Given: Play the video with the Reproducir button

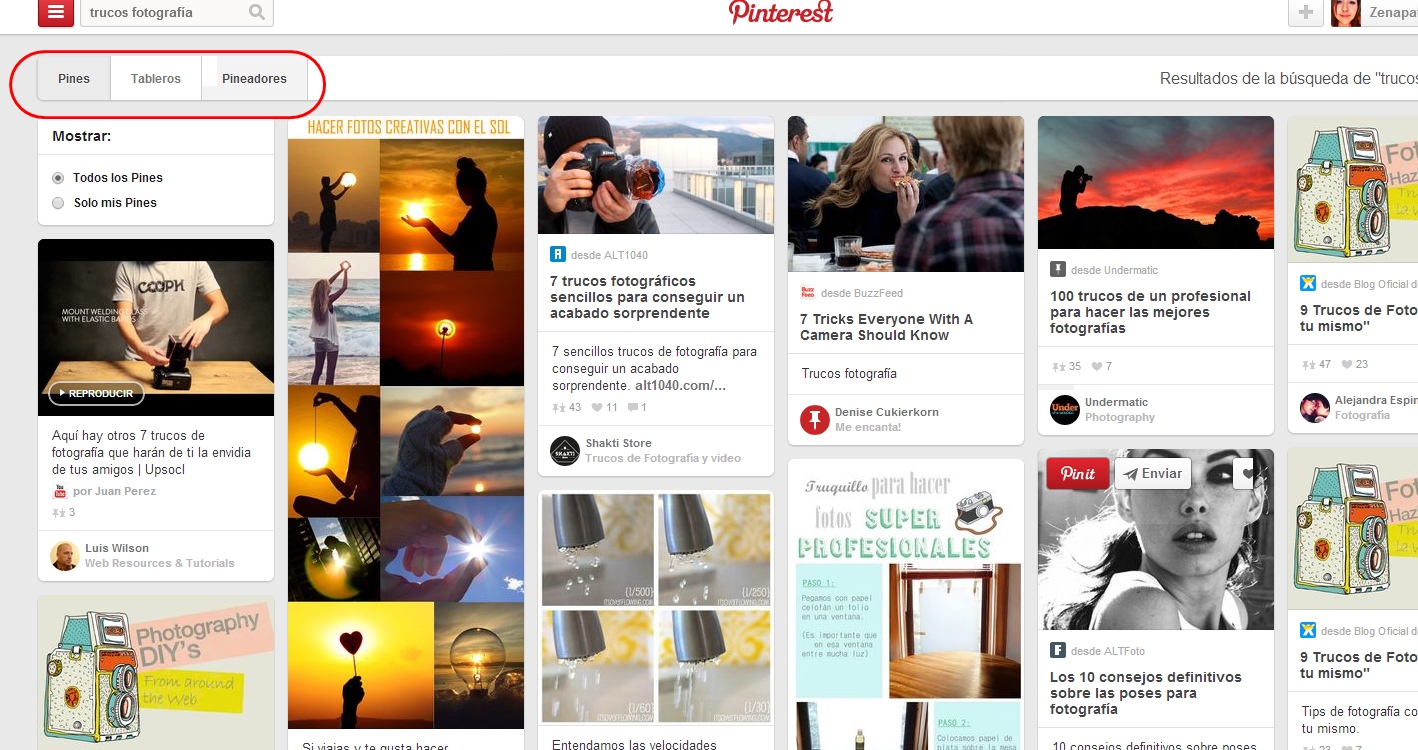Looking at the screenshot, I should coord(96,394).
